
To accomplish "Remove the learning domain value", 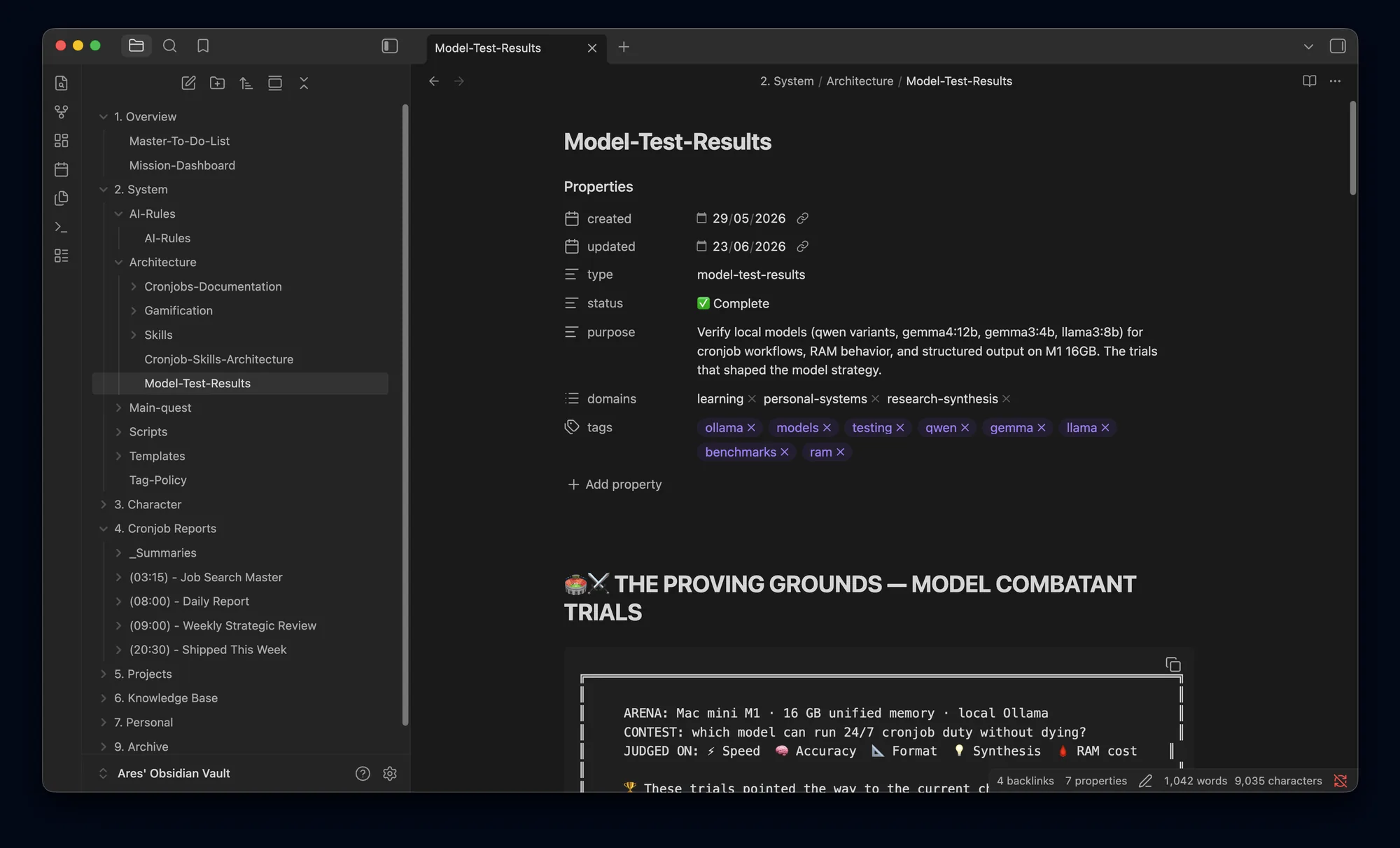I will point(752,398).
